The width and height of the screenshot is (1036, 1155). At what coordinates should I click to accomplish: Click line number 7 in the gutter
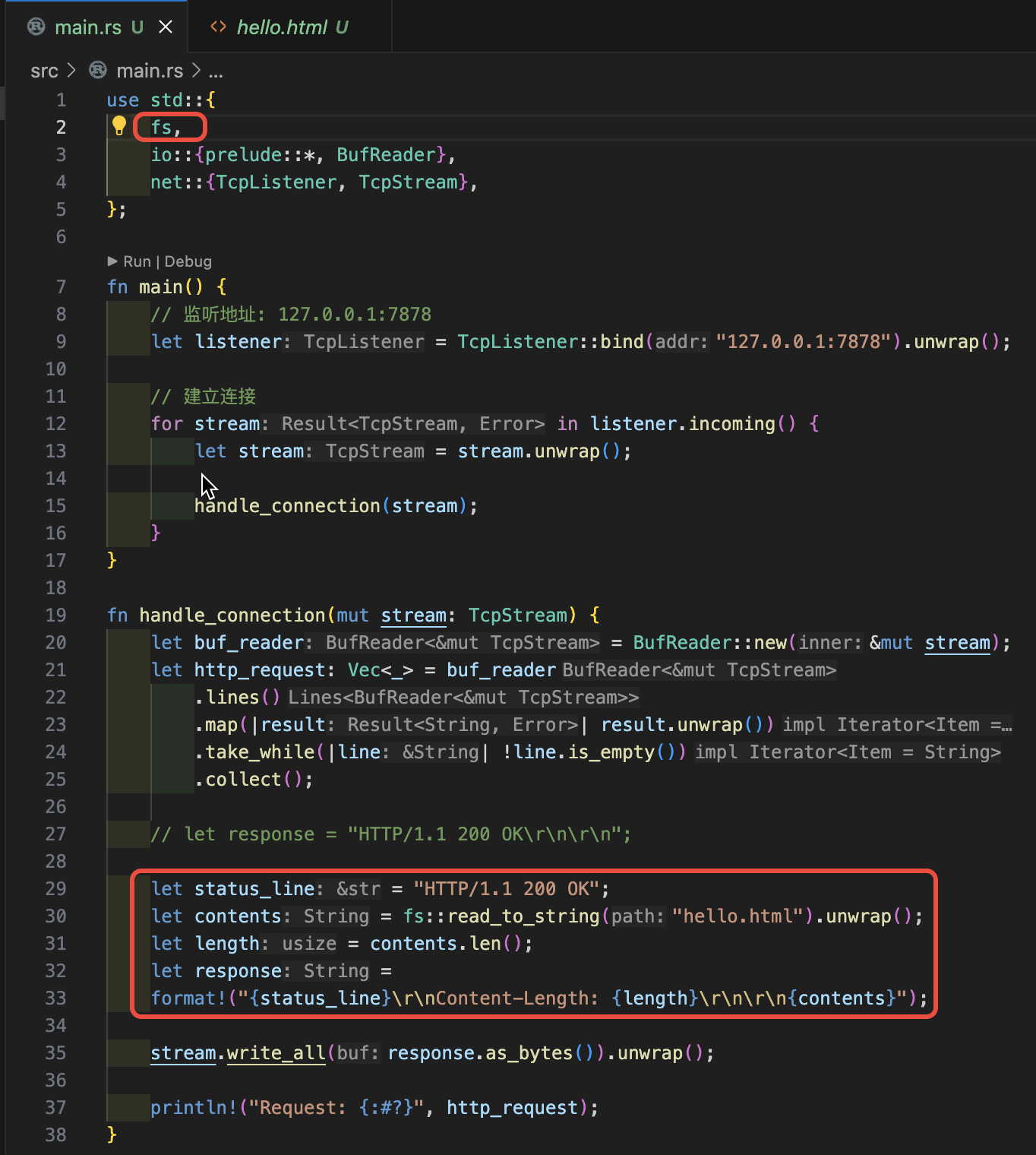pos(61,286)
